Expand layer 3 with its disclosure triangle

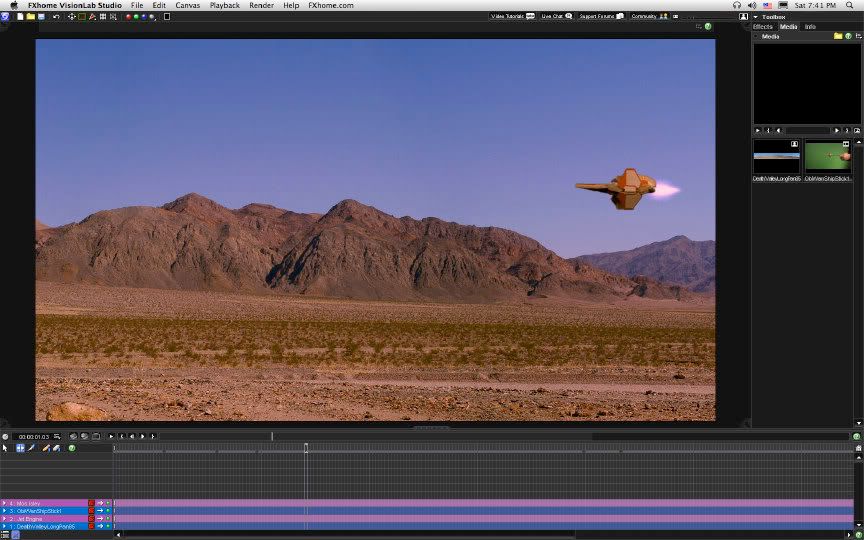coord(4,511)
